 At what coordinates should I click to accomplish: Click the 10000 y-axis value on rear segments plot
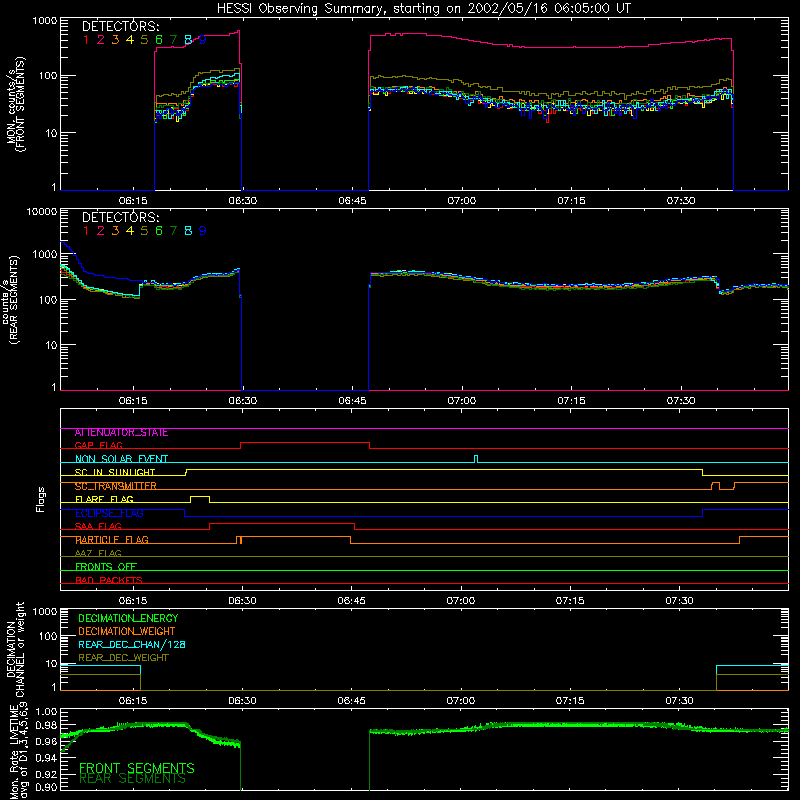(42, 211)
